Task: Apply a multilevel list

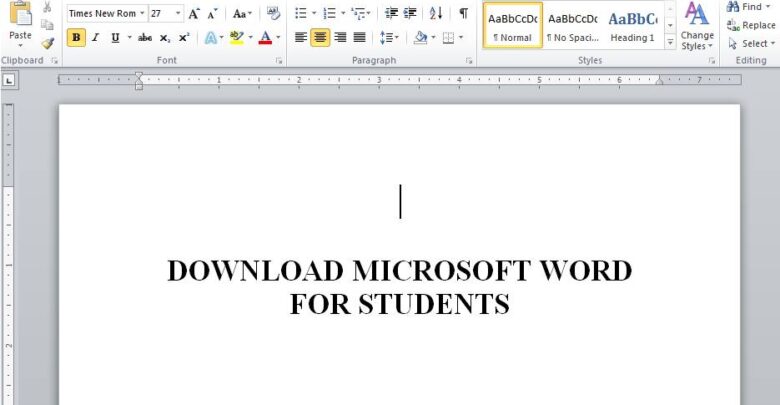Action: [358, 13]
